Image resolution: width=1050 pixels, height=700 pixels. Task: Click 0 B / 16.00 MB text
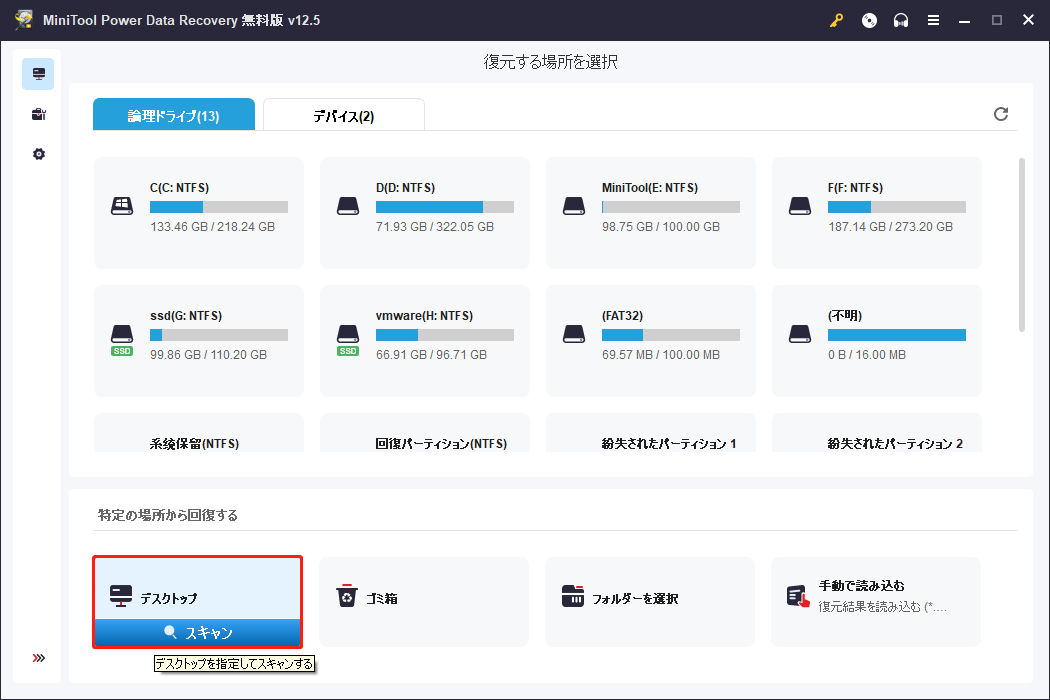(x=867, y=354)
